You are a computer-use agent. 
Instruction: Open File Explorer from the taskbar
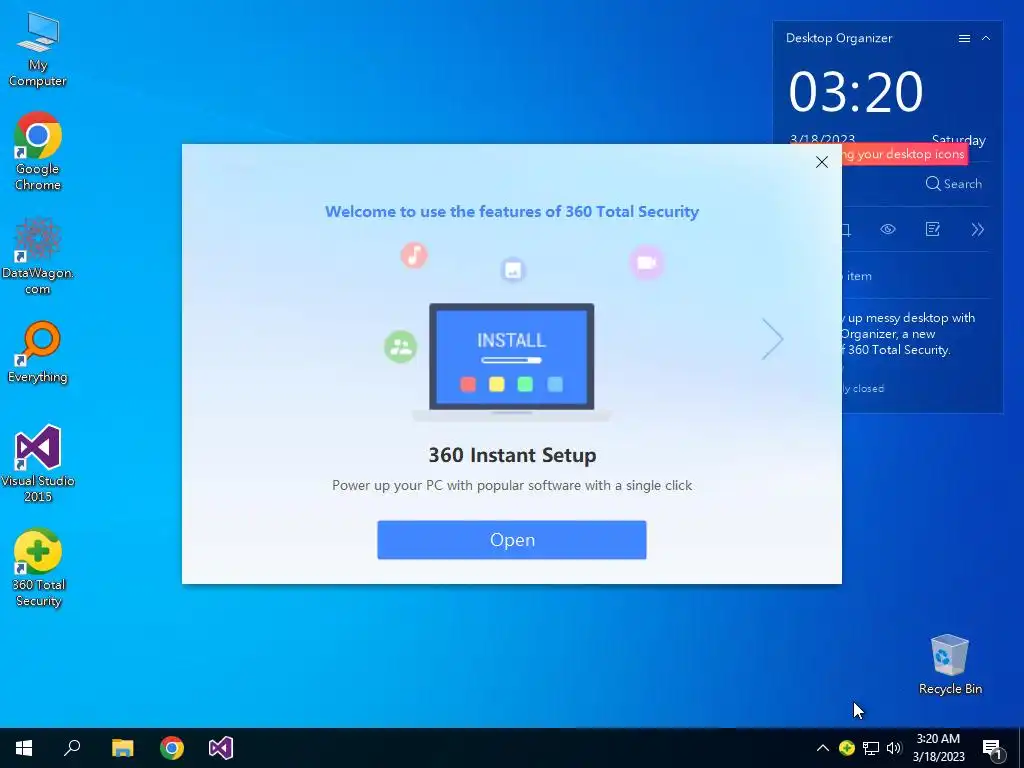(x=122, y=748)
